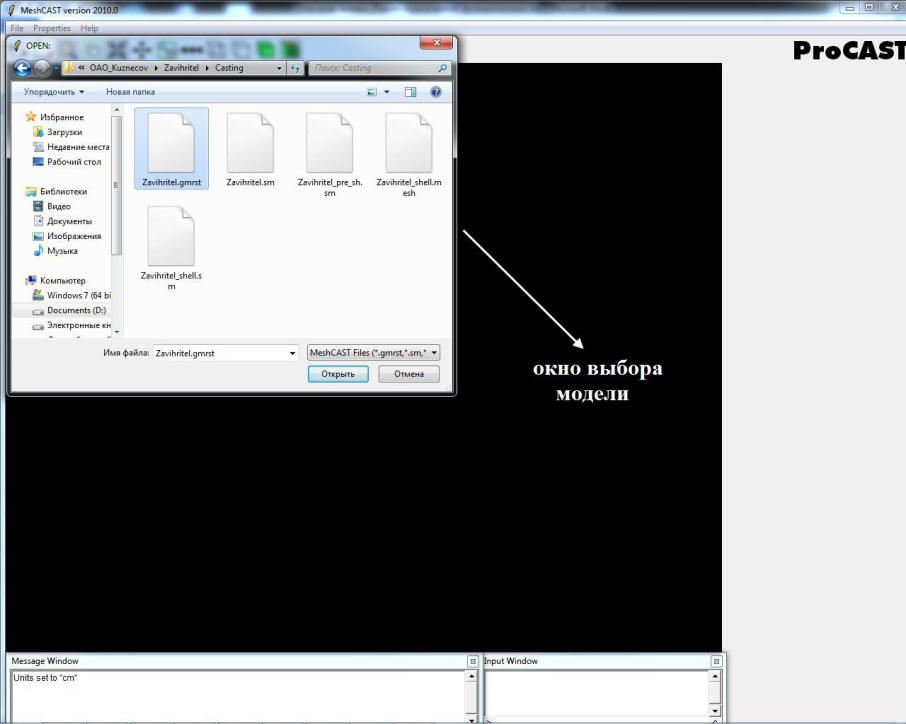Image resolution: width=906 pixels, height=724 pixels.
Task: Click the greyed Forward navigation arrow
Action: point(42,68)
